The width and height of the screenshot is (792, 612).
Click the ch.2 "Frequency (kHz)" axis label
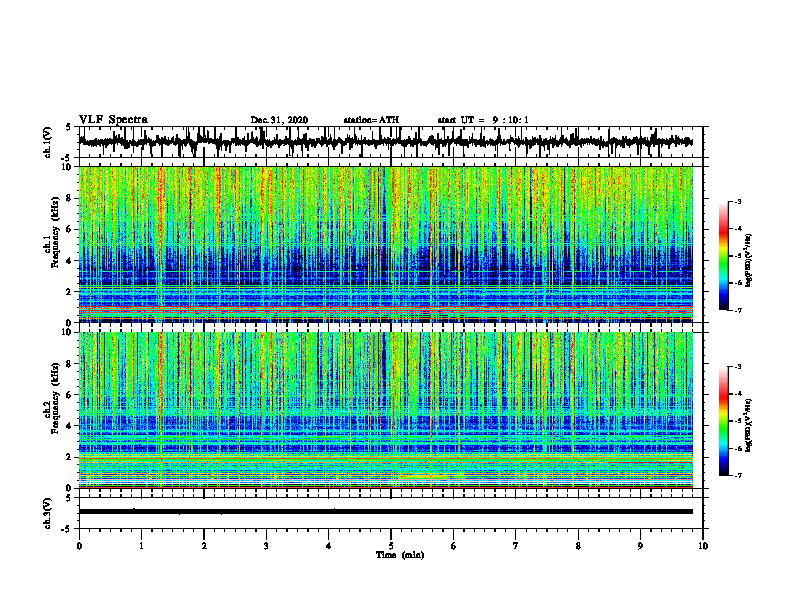click(55, 398)
